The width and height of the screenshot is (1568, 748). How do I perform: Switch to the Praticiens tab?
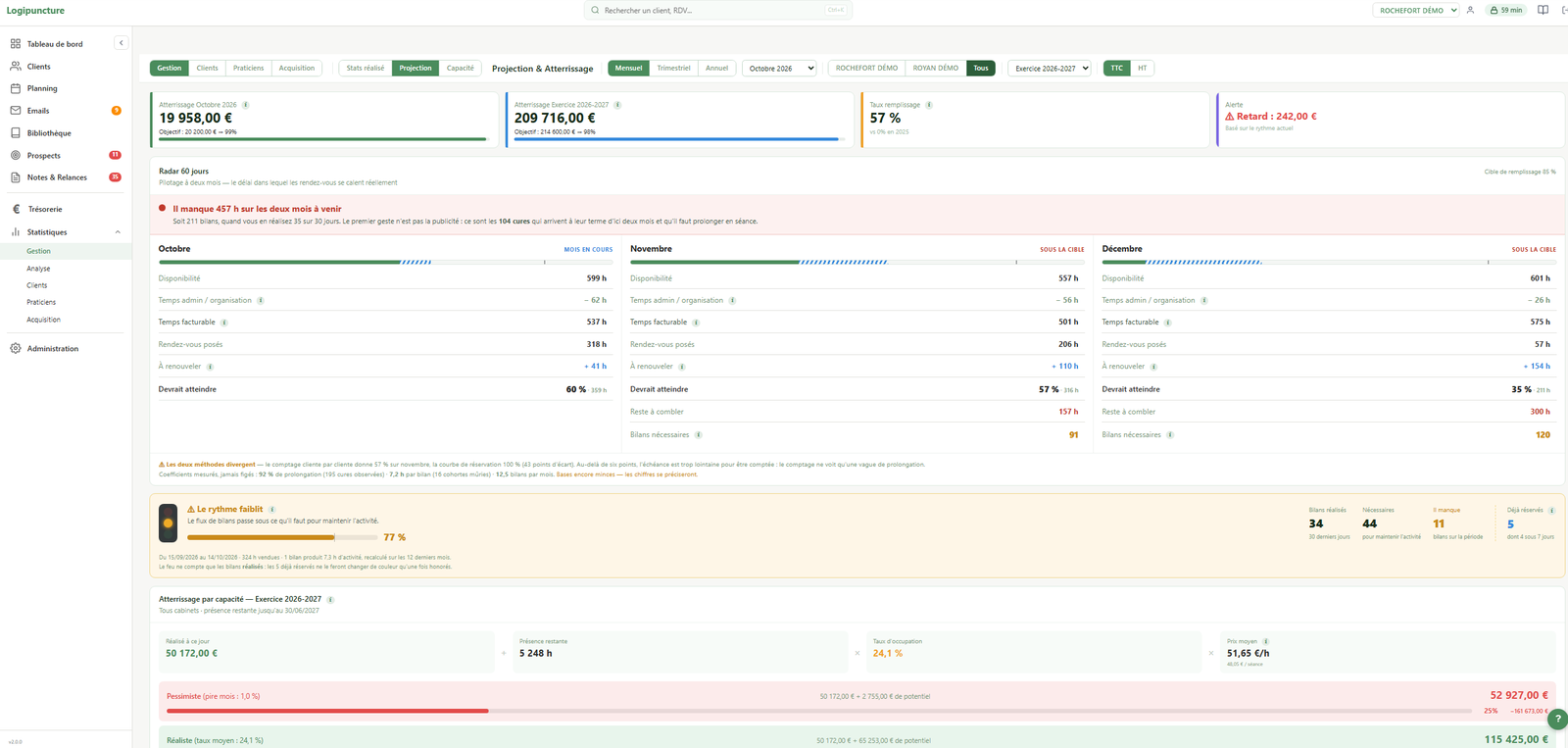(248, 68)
